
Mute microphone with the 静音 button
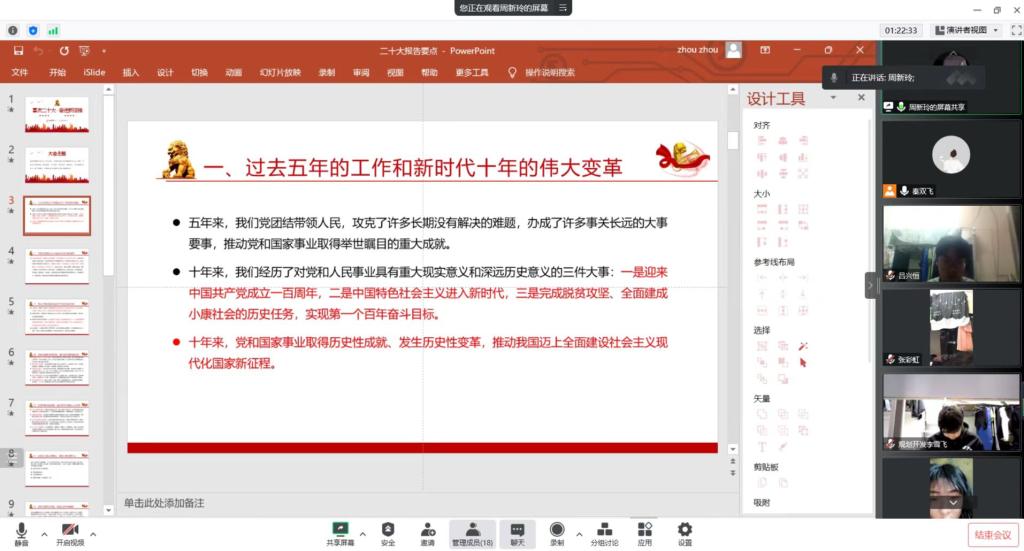pyautogui.click(x=21, y=531)
